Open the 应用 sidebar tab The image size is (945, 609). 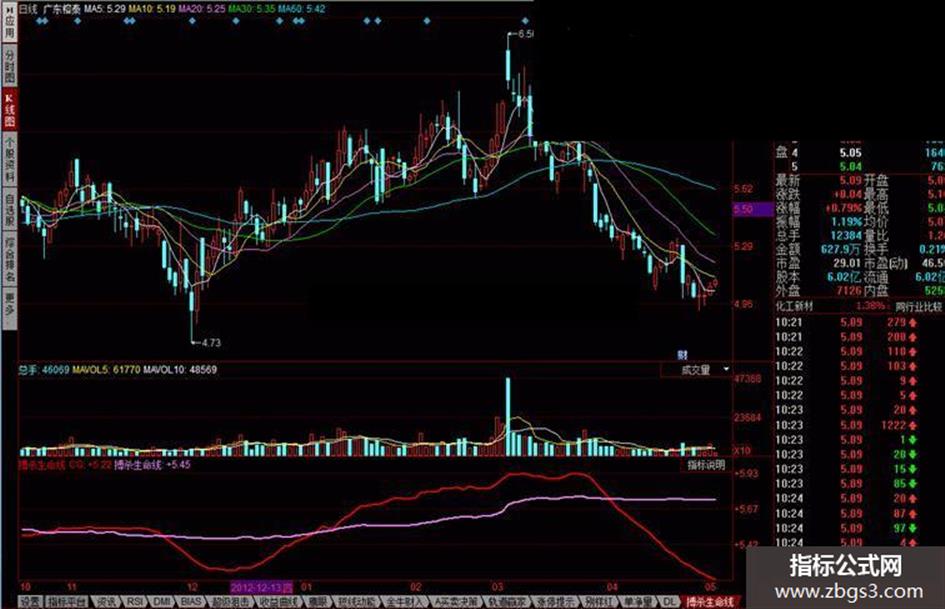pyautogui.click(x=9, y=24)
